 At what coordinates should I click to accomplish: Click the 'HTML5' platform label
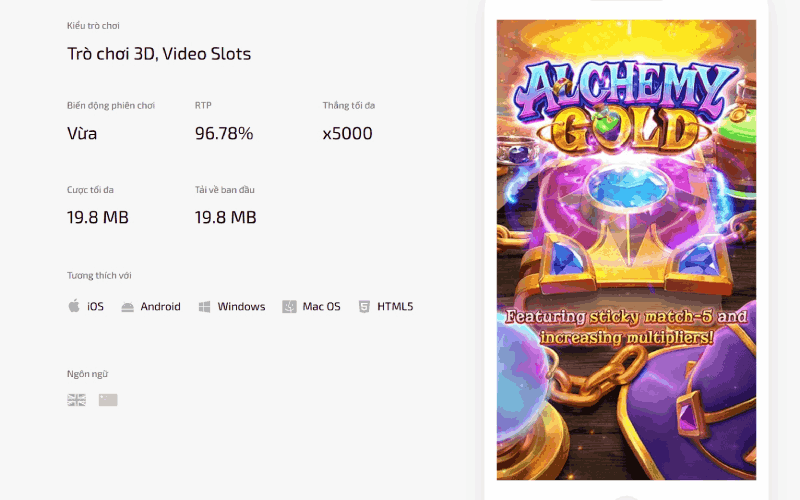[395, 307]
